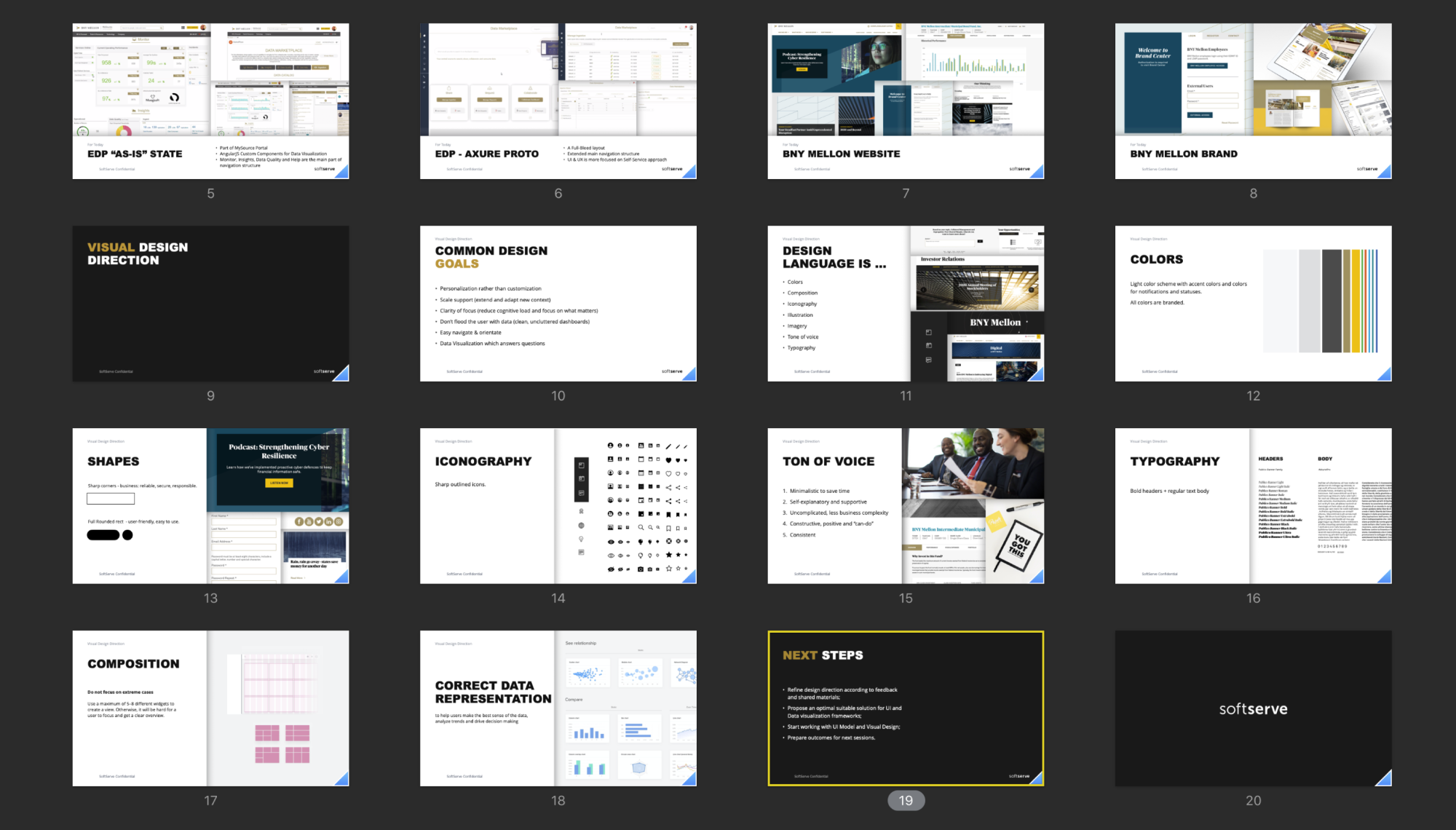Click slide number label 15

906,598
